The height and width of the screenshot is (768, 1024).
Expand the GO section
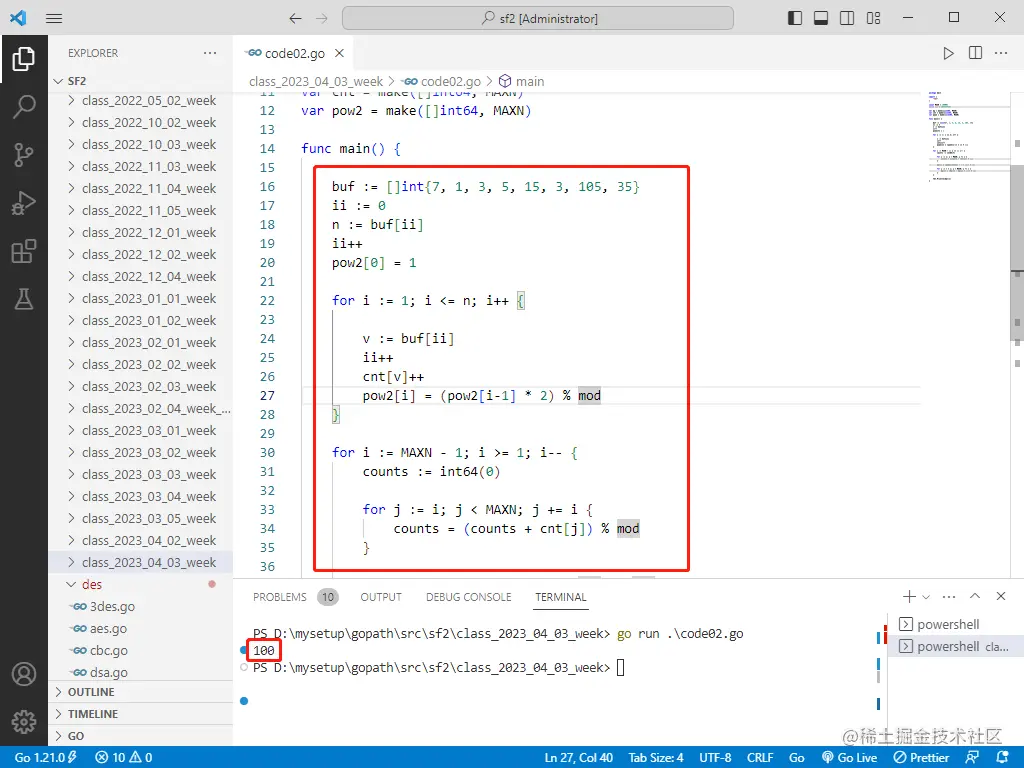(x=140, y=736)
